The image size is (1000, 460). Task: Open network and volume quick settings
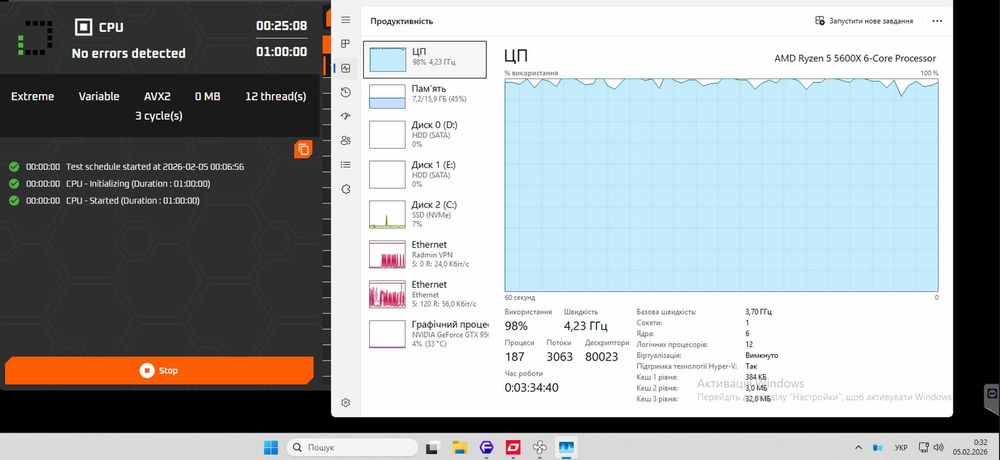[x=931, y=448]
